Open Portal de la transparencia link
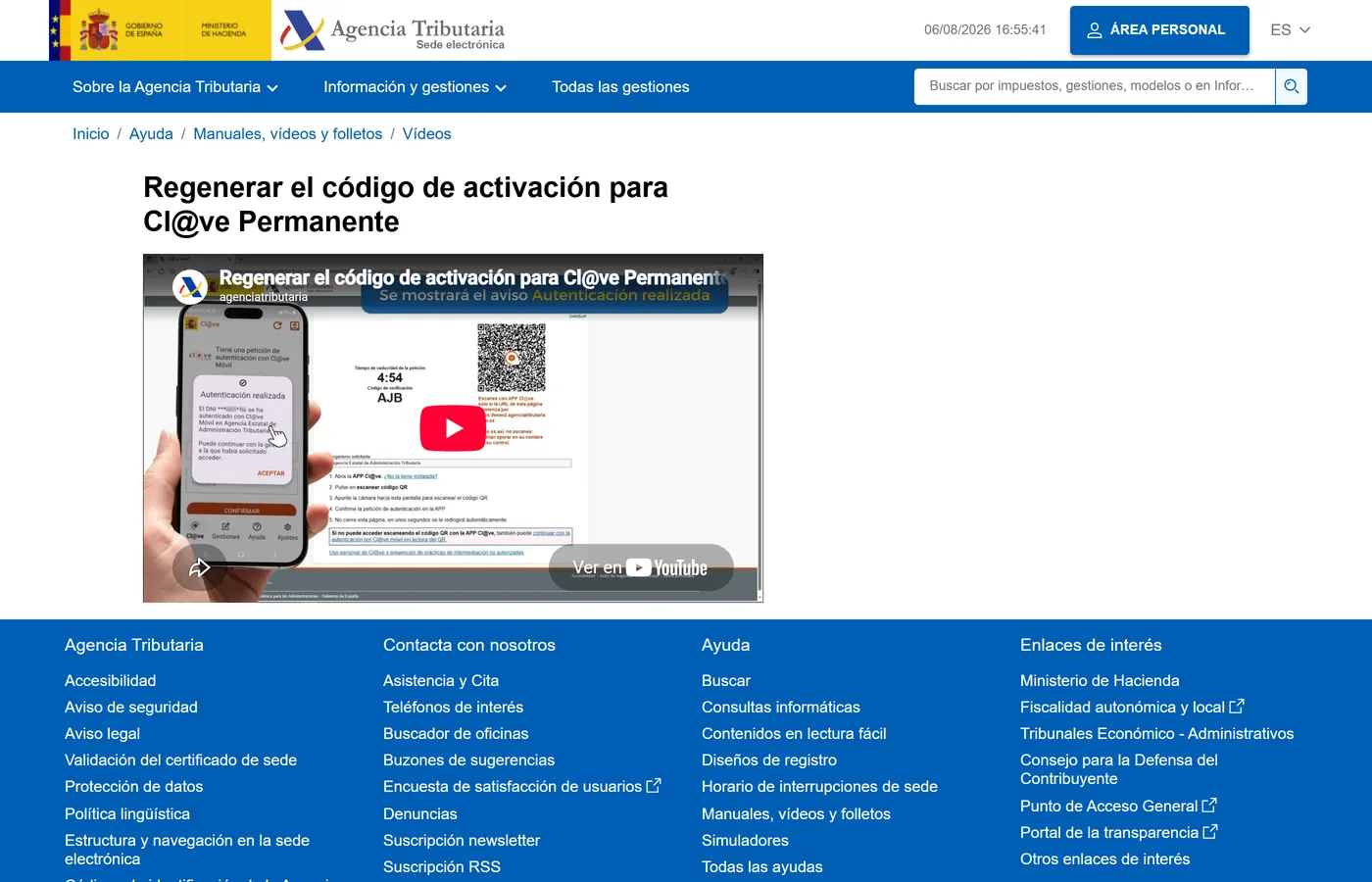Screen dimensions: 1372x882 (x=1109, y=832)
